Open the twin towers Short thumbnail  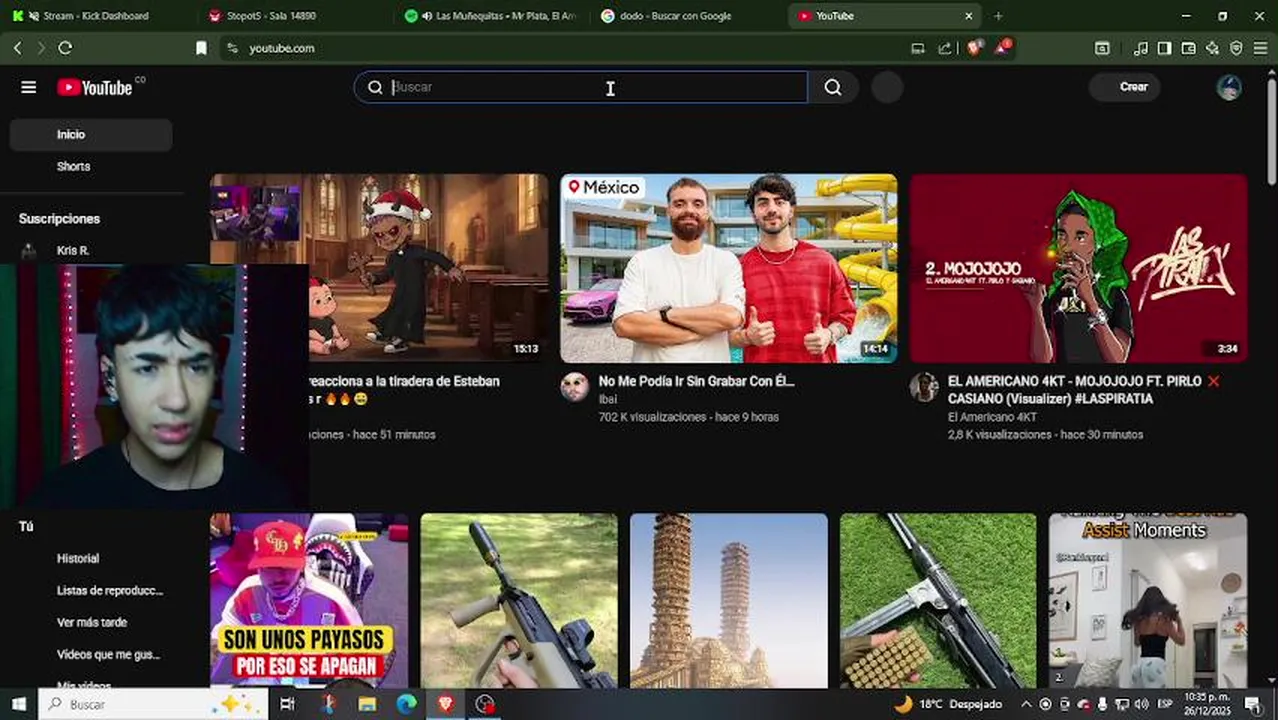[x=729, y=600]
